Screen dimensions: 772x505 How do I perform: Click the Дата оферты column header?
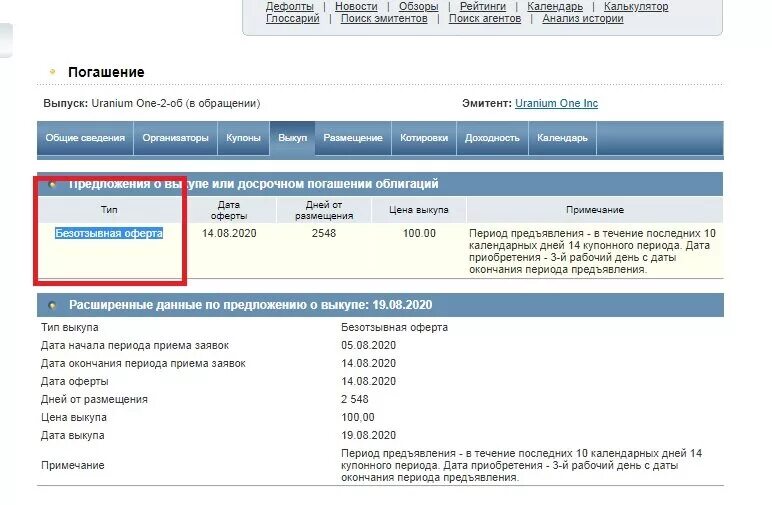pos(229,210)
